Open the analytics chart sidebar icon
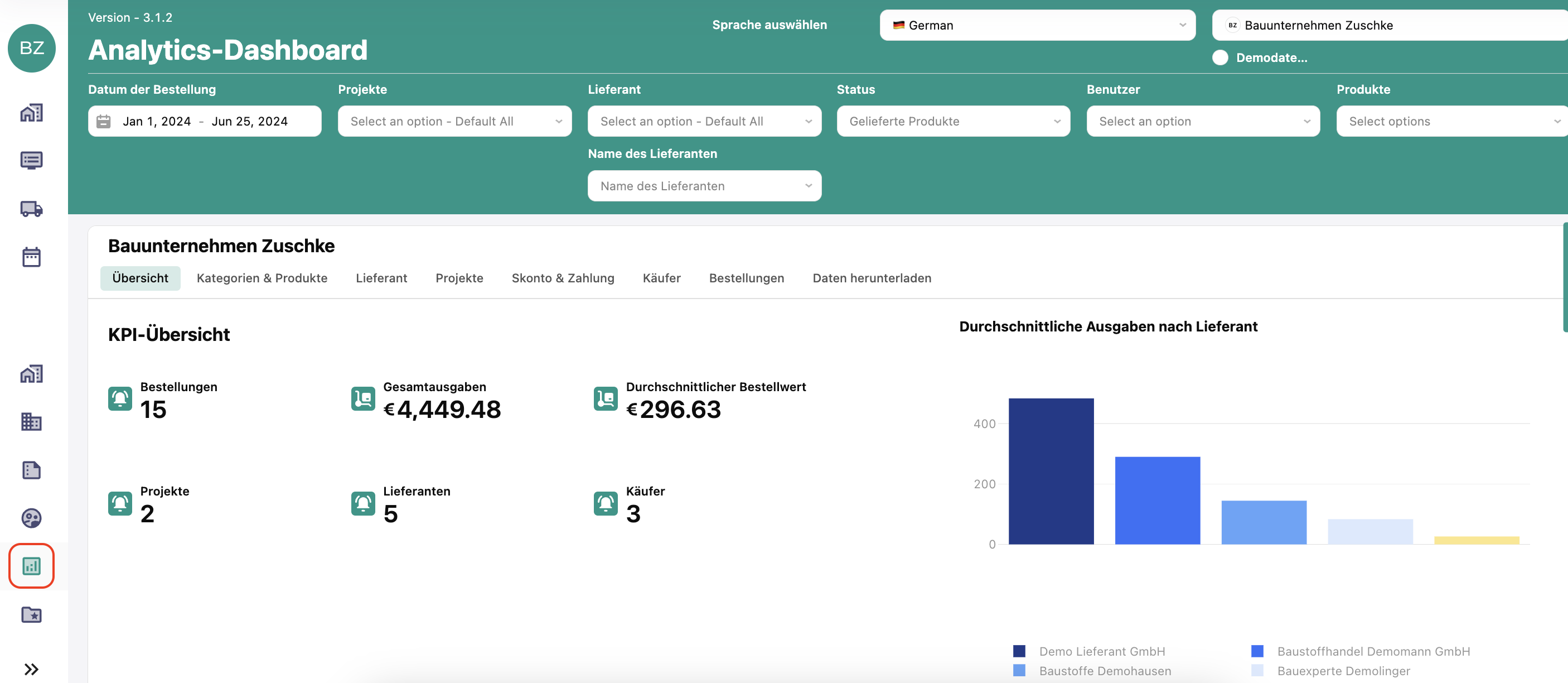1568x683 pixels. (x=32, y=566)
